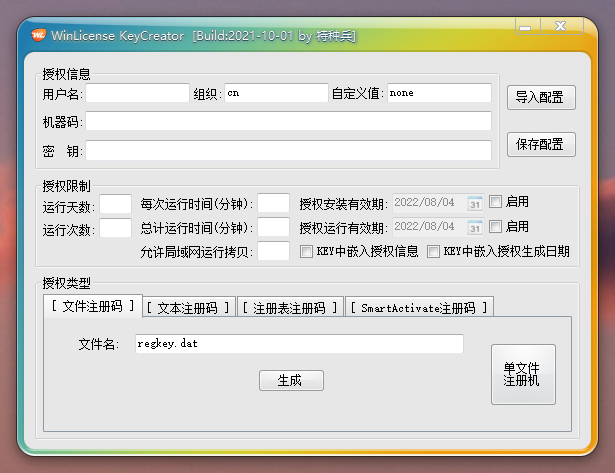Focus the 用户名 input field
615x473 pixels.
137,93
